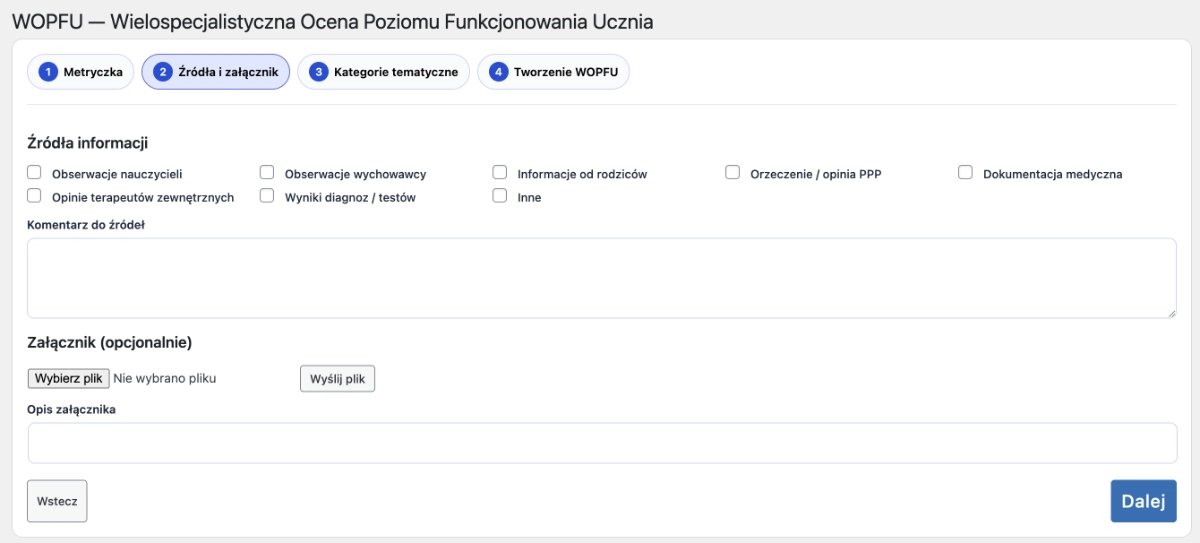Viewport: 1200px width, 543px height.
Task: Select the Źródła i załącznik step
Action: point(216,72)
